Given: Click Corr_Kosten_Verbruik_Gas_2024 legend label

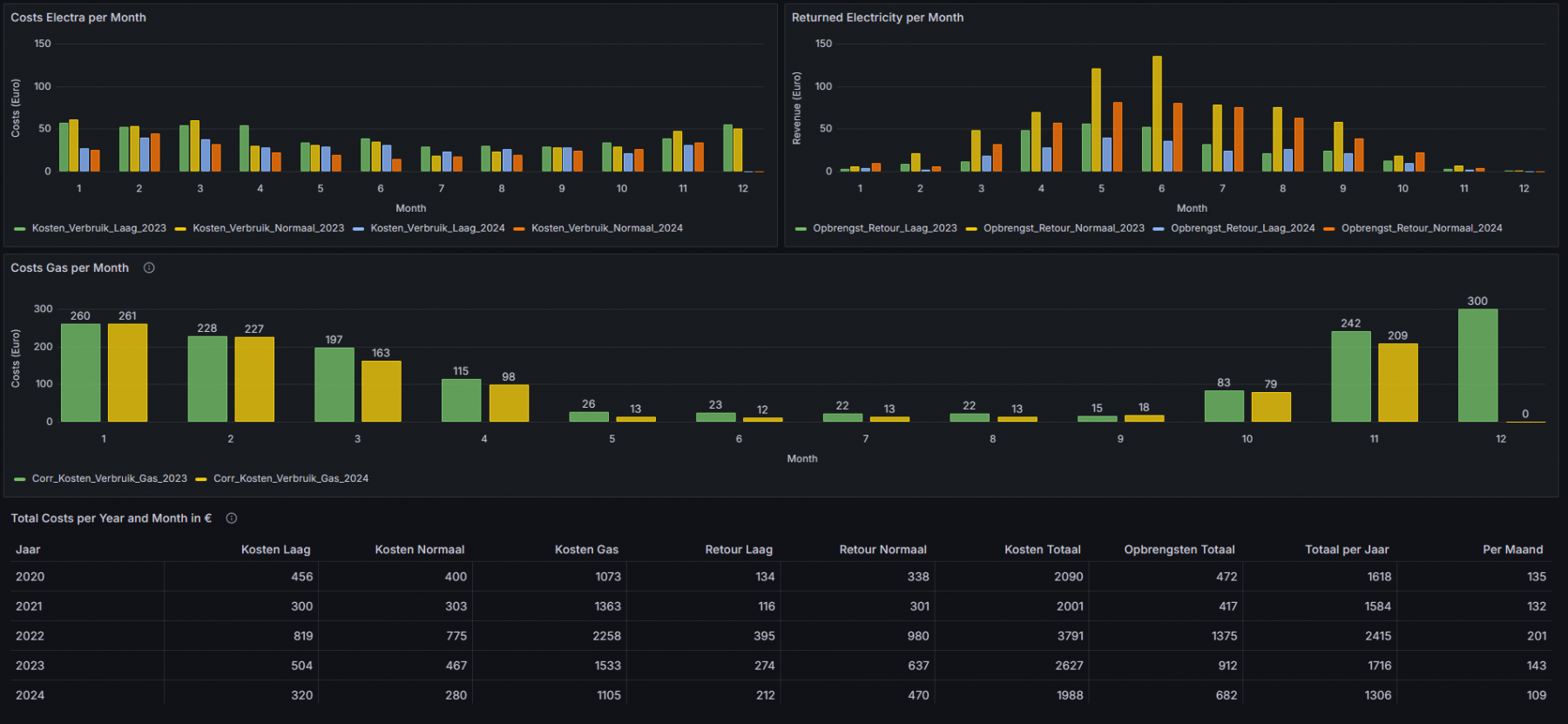Looking at the screenshot, I should coord(291,478).
